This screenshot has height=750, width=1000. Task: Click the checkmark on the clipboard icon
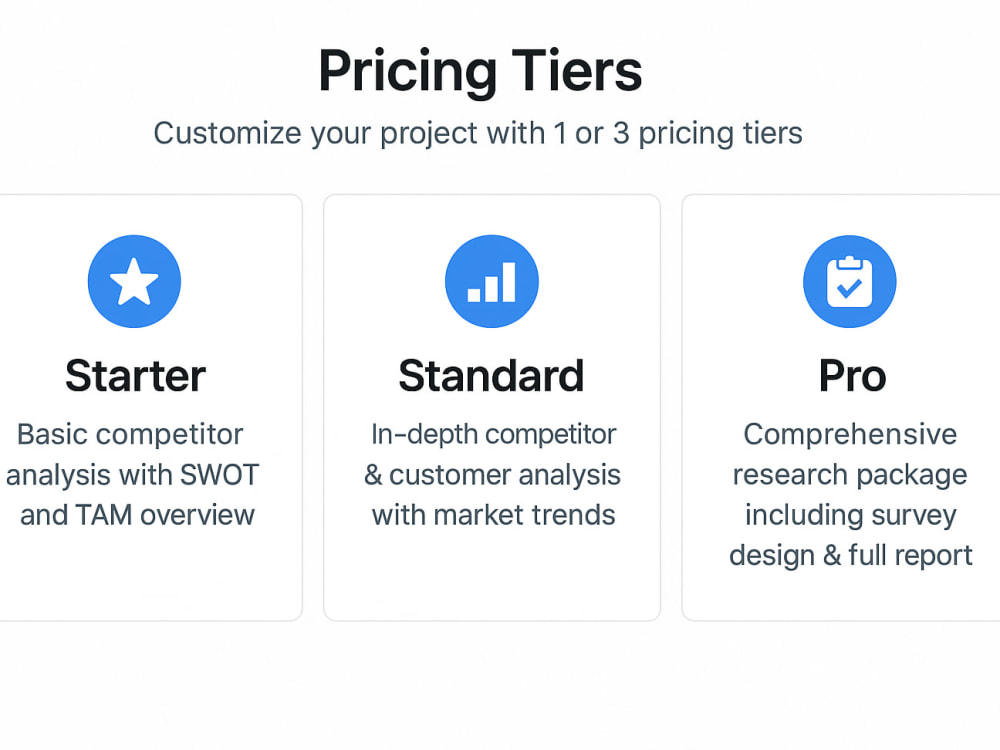point(849,289)
